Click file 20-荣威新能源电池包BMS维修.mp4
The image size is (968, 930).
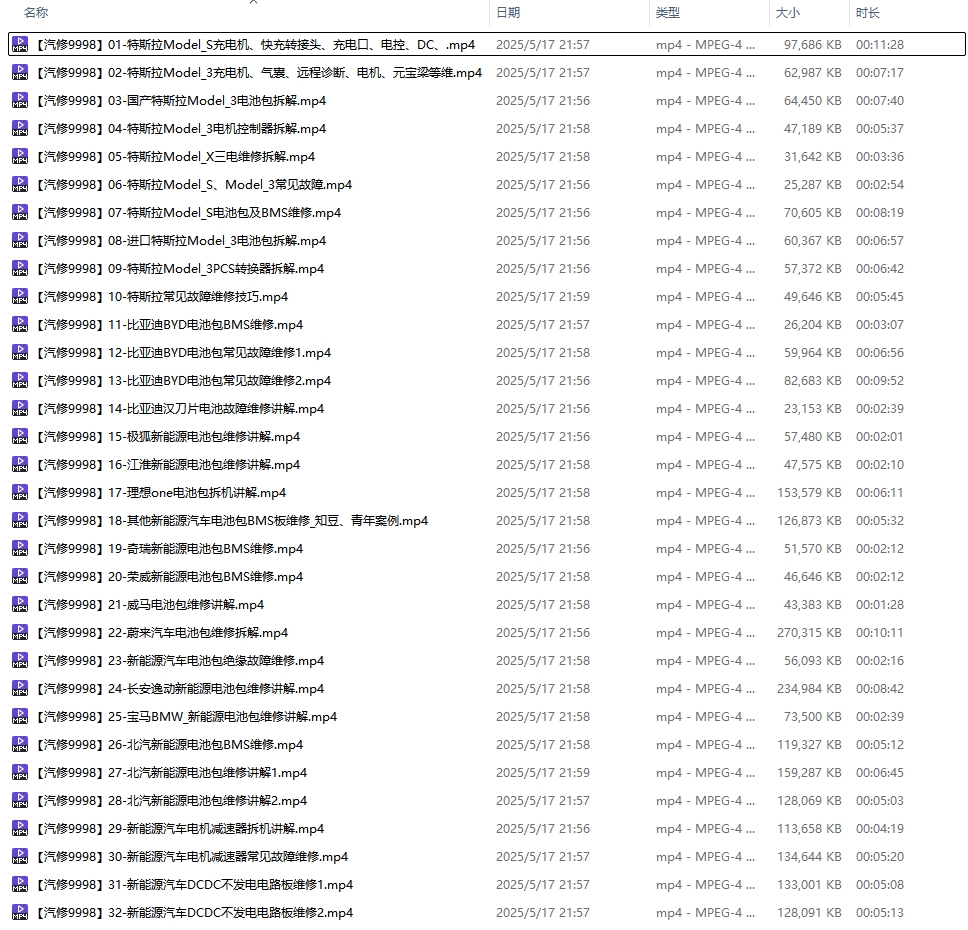[168, 577]
